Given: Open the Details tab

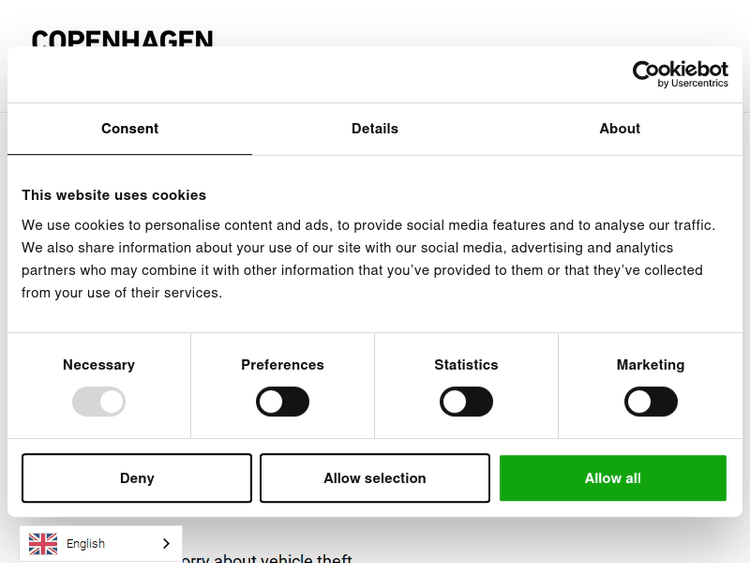Looking at the screenshot, I should pyautogui.click(x=375, y=129).
